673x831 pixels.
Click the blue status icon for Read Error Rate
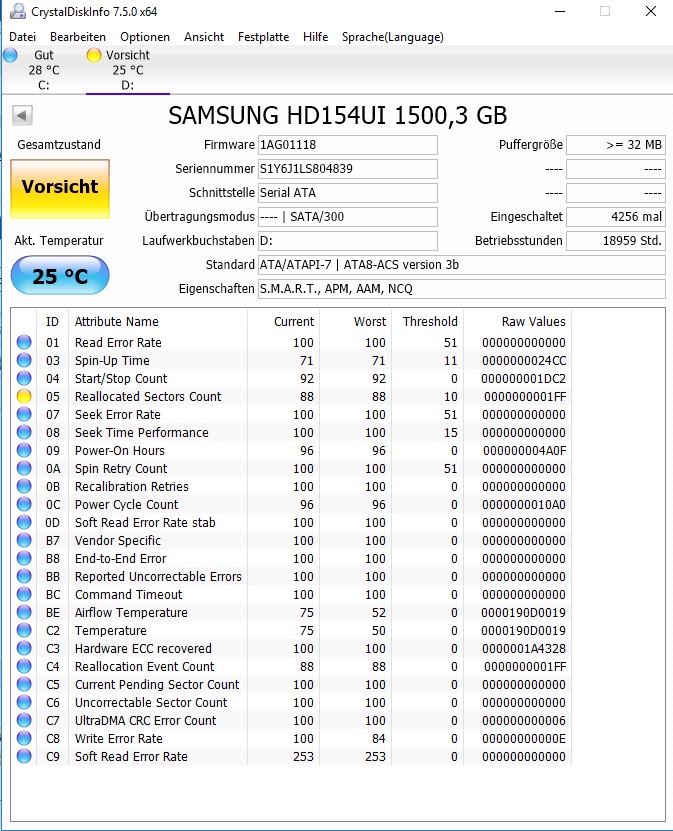(24, 342)
